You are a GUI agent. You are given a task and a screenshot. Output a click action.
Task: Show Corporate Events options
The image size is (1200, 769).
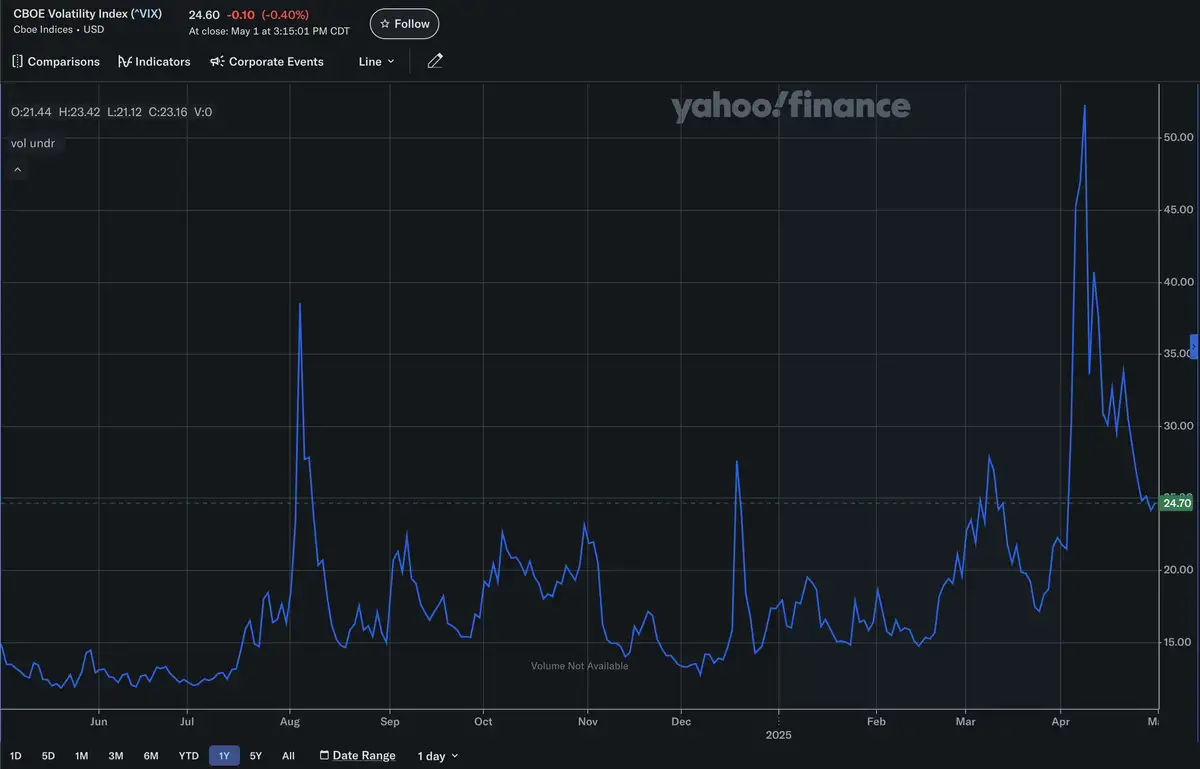[x=267, y=62]
